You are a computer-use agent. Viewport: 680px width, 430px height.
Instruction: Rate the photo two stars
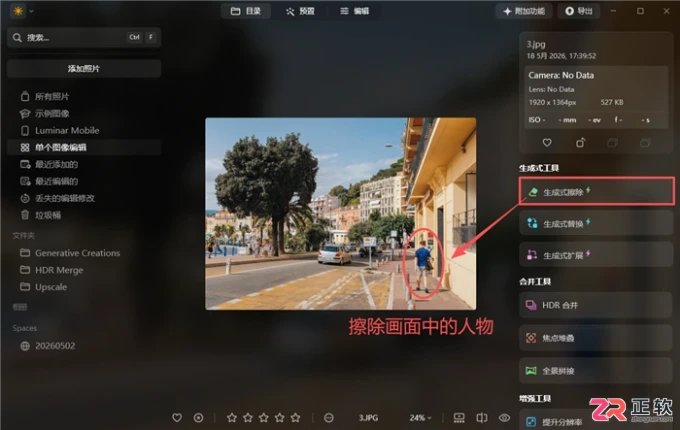pyautogui.click(x=248, y=418)
